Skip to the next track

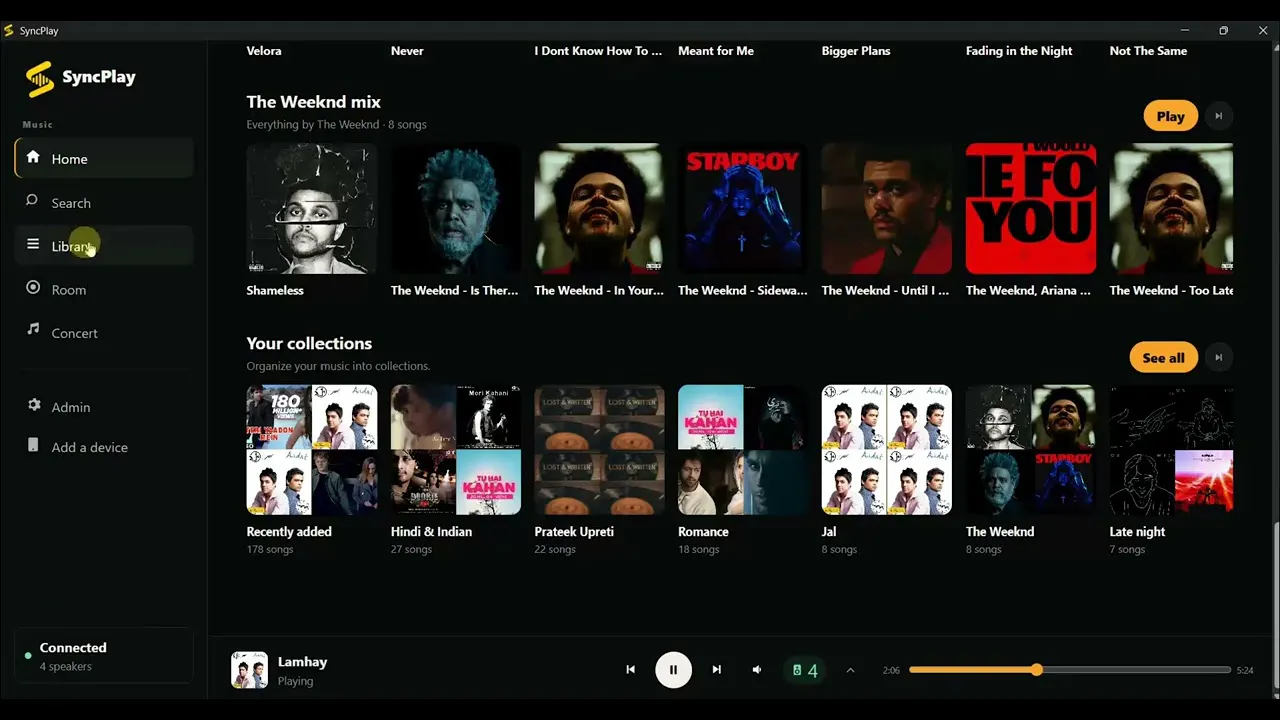click(x=716, y=670)
